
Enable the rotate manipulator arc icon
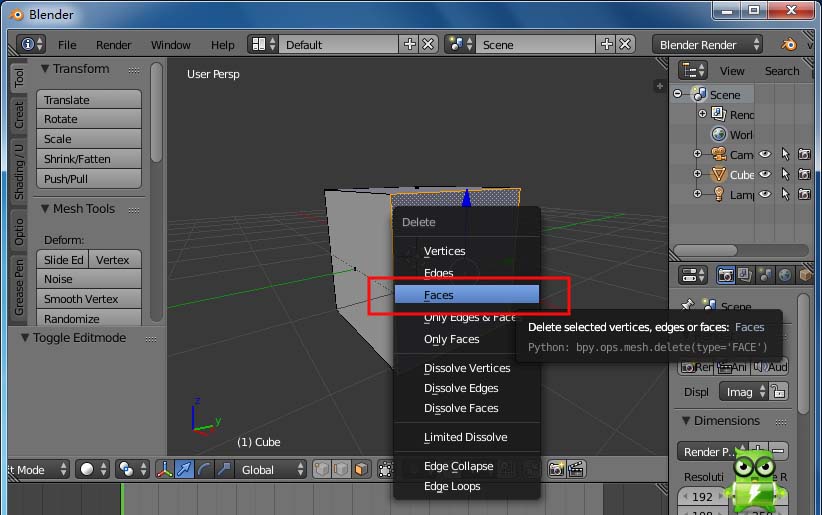[x=205, y=469]
